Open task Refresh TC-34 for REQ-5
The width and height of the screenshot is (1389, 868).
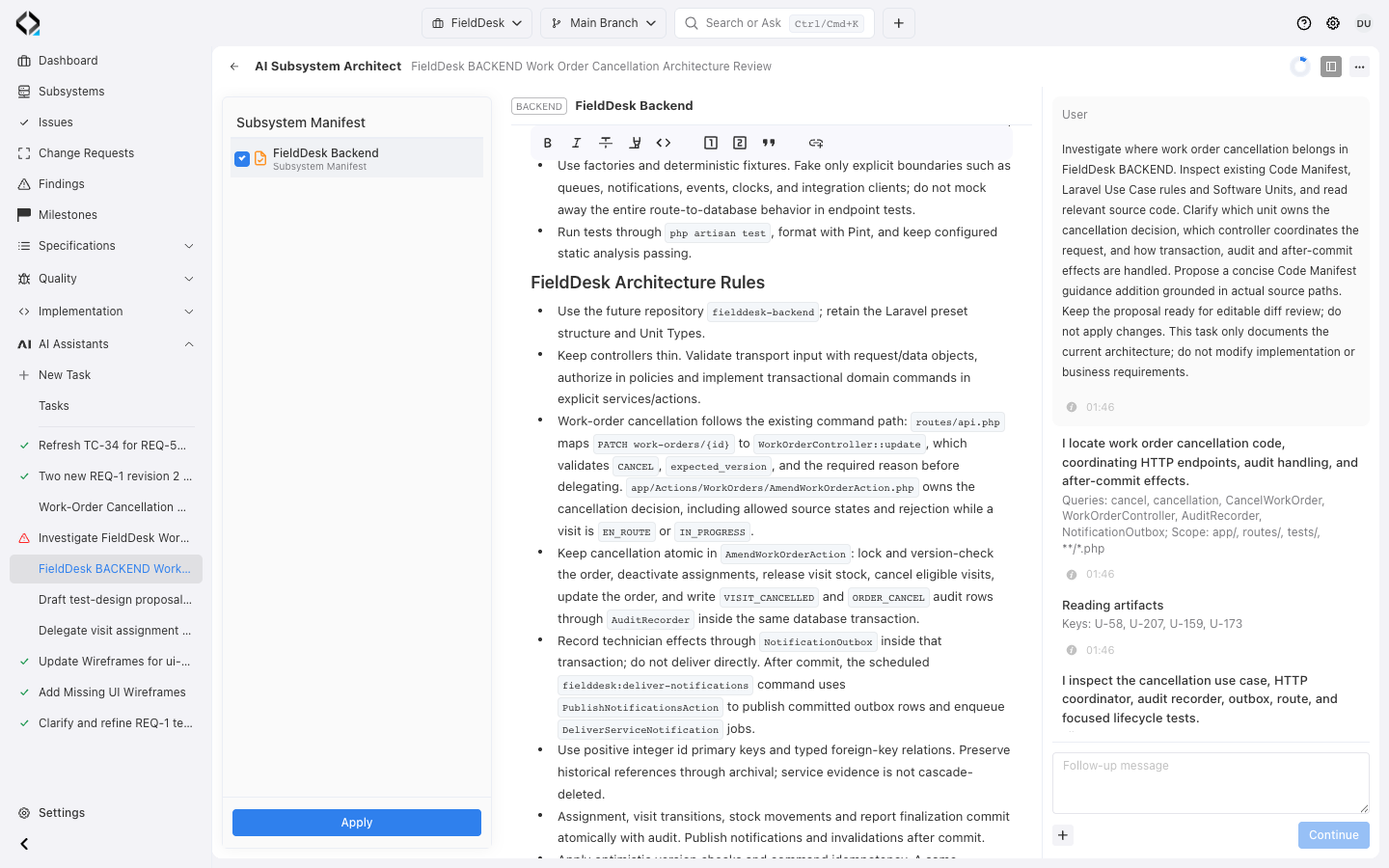(x=106, y=446)
